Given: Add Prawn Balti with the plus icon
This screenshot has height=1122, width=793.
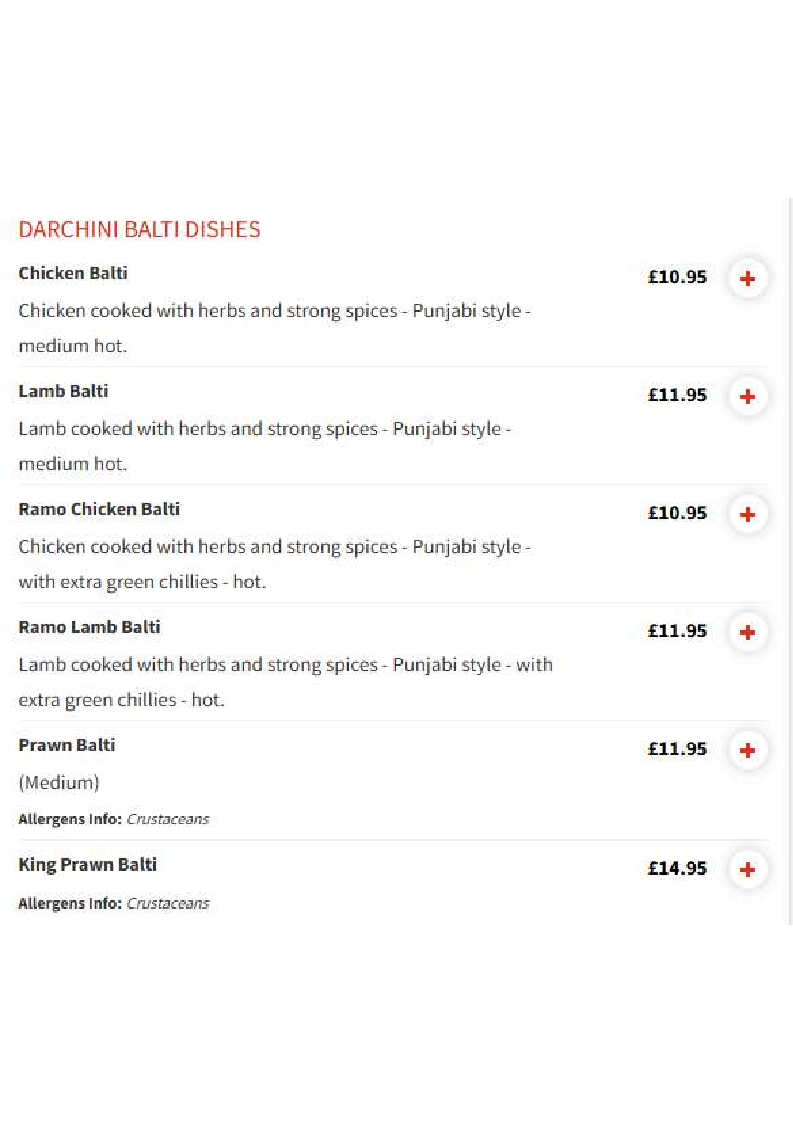Looking at the screenshot, I should 747,751.
